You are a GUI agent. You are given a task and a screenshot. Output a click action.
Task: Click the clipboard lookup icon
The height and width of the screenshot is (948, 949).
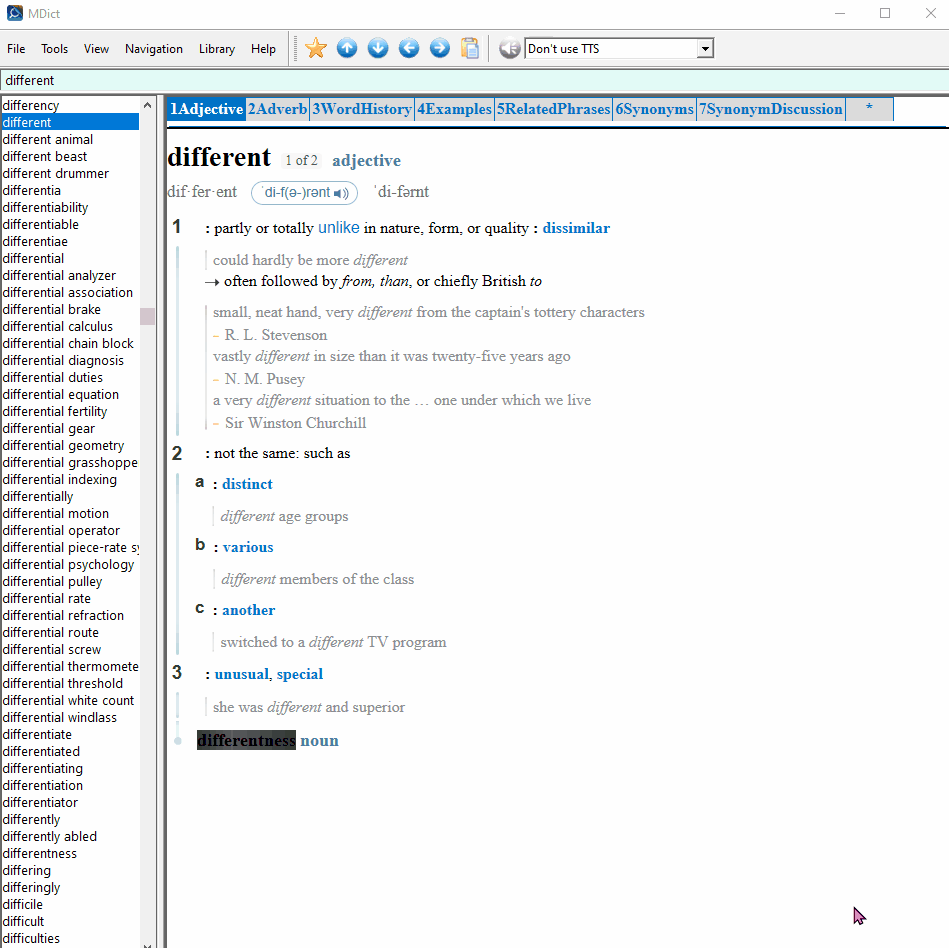click(470, 47)
